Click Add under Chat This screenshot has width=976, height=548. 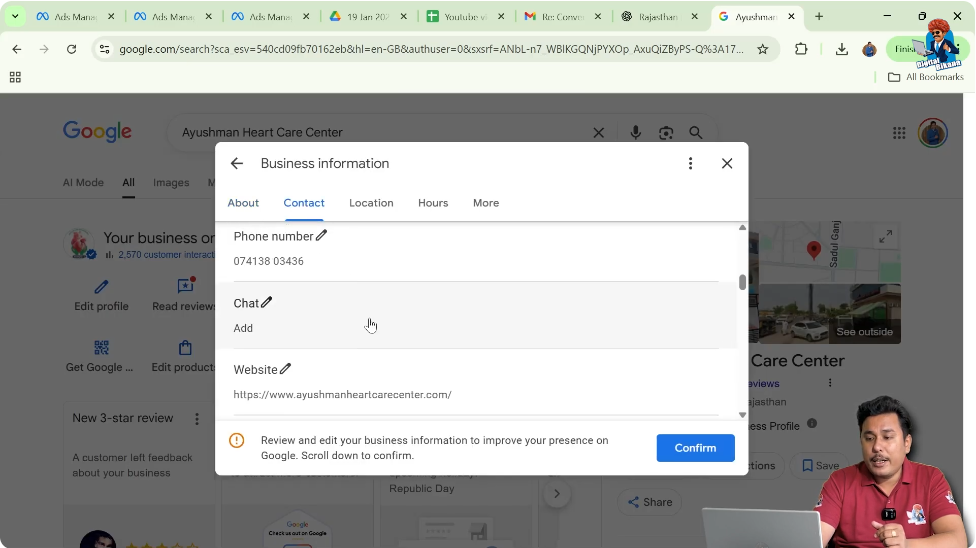[243, 328]
